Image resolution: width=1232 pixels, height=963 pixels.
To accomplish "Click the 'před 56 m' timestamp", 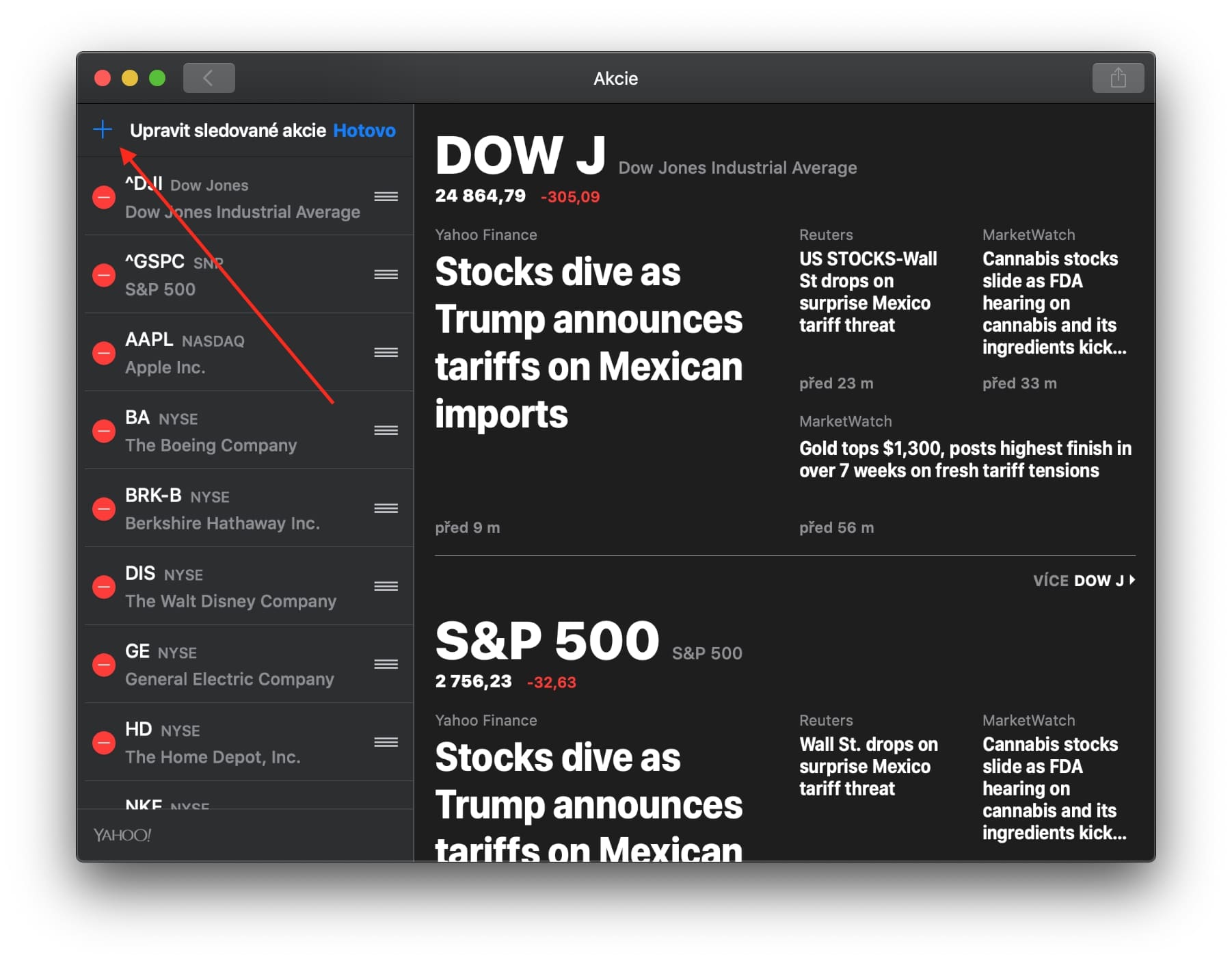I will coord(836,528).
